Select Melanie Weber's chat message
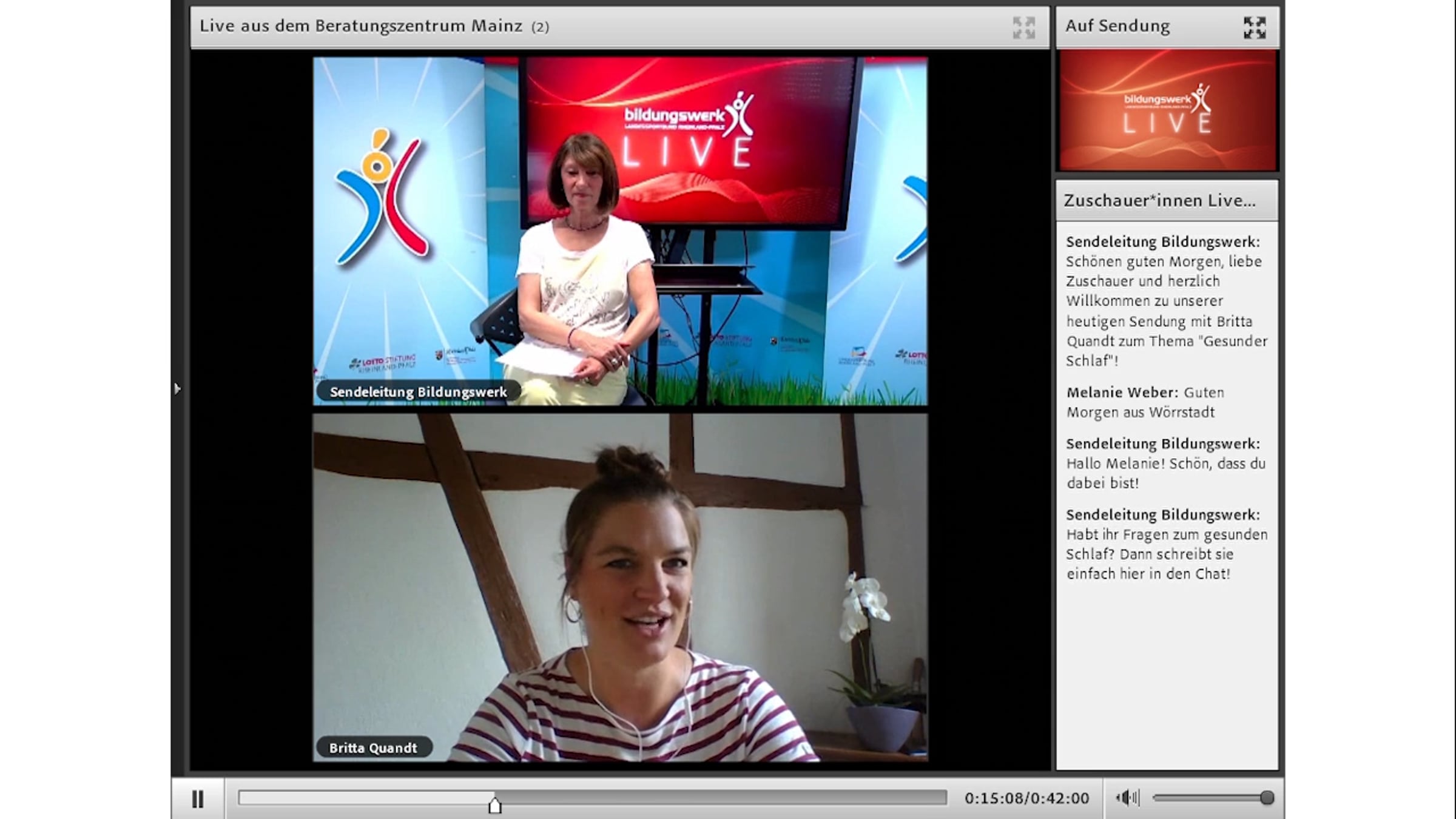Viewport: 1456px width, 819px height. [1145, 402]
